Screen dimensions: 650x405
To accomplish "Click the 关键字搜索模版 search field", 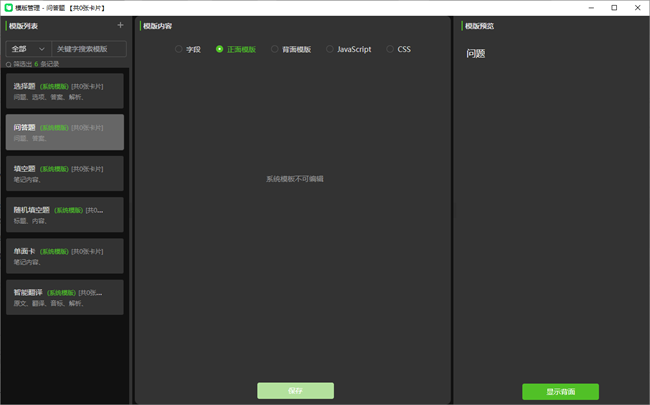I will point(89,48).
